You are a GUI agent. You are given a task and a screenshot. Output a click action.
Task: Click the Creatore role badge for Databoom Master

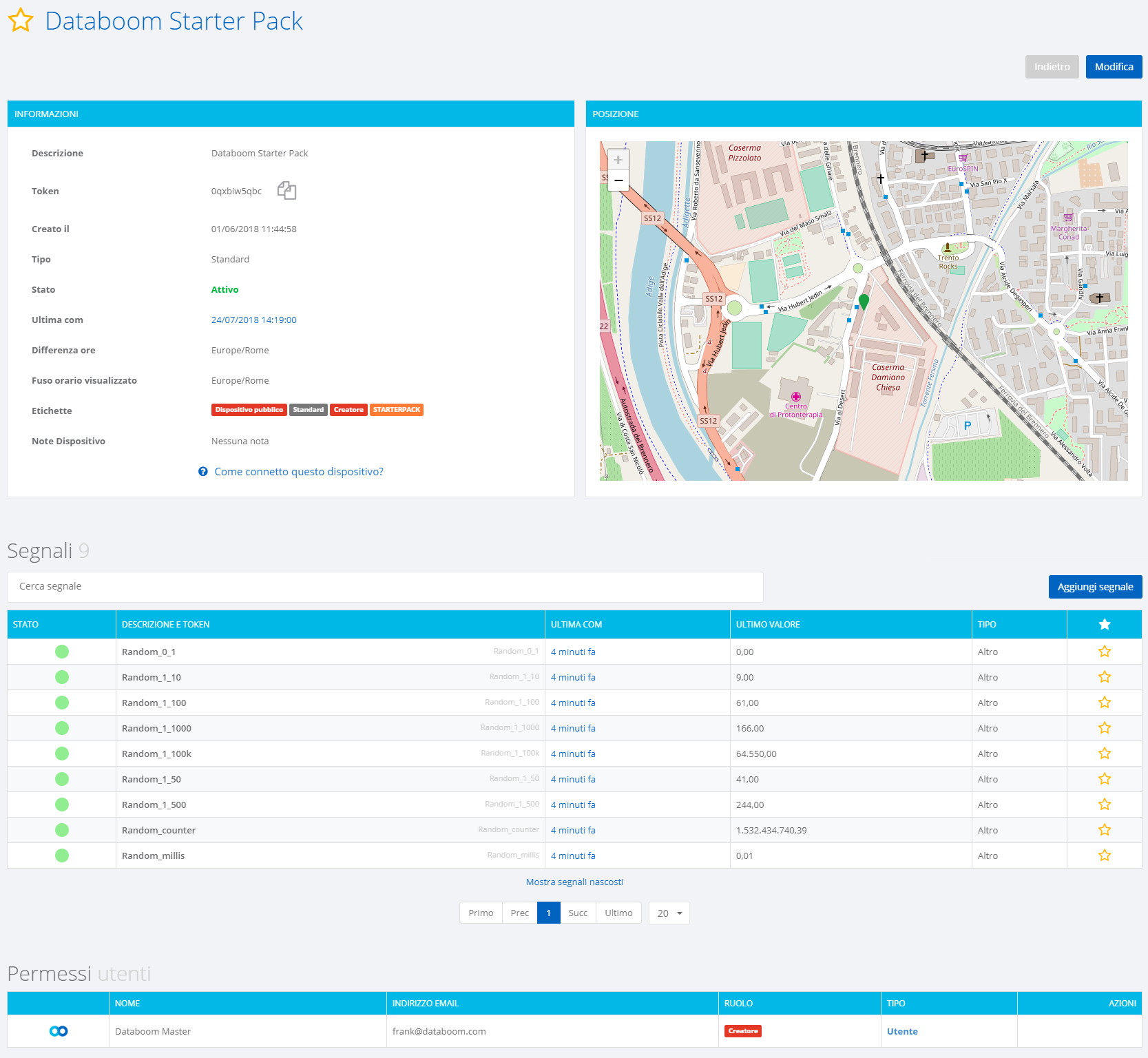coord(743,1031)
